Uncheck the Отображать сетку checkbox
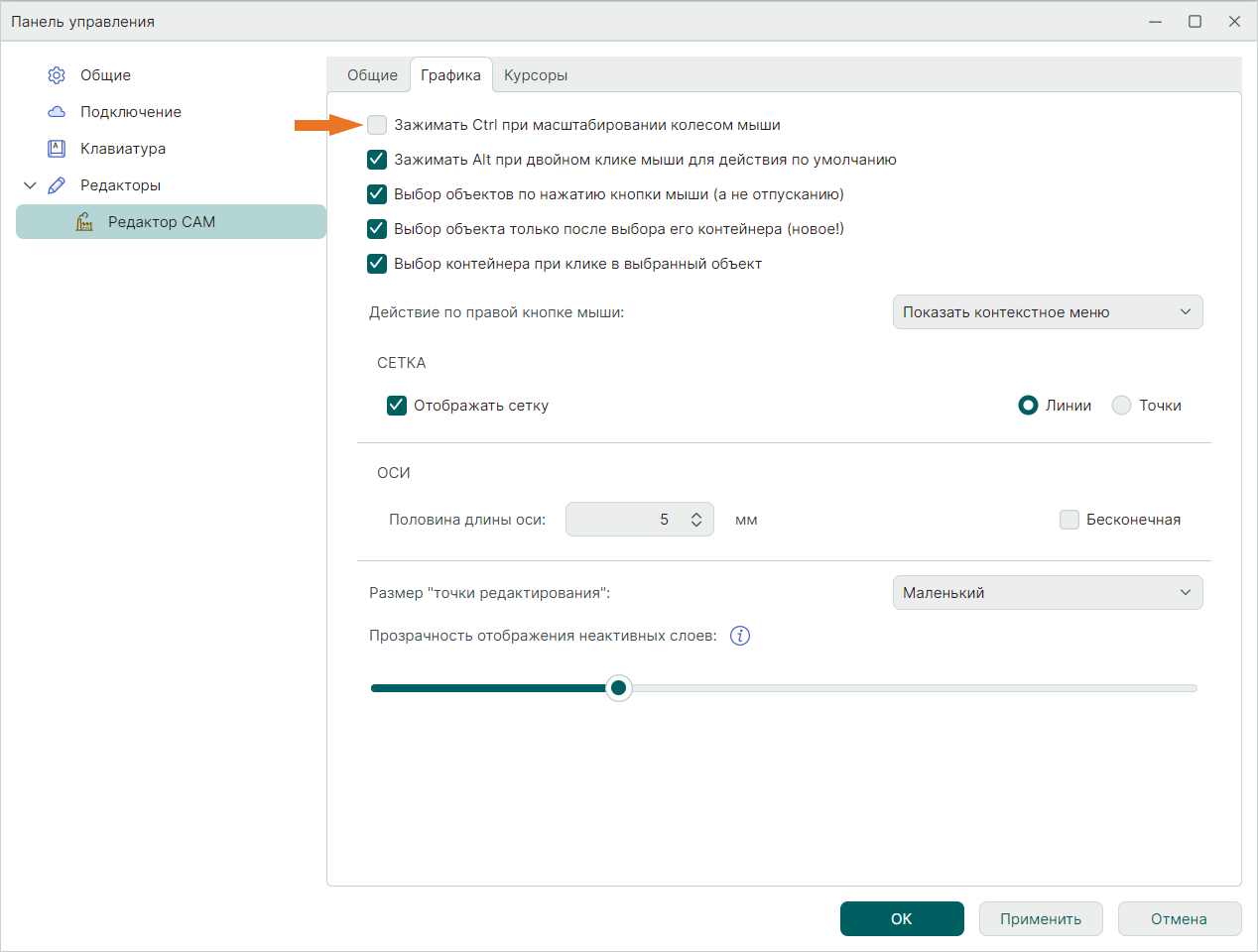 [397, 406]
